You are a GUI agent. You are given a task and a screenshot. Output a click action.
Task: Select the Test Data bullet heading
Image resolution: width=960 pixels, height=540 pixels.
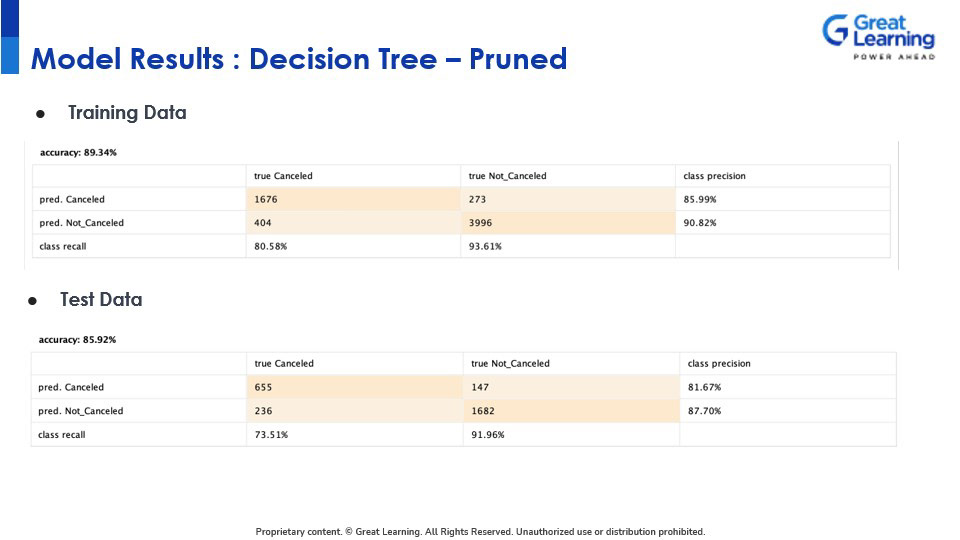pos(101,300)
